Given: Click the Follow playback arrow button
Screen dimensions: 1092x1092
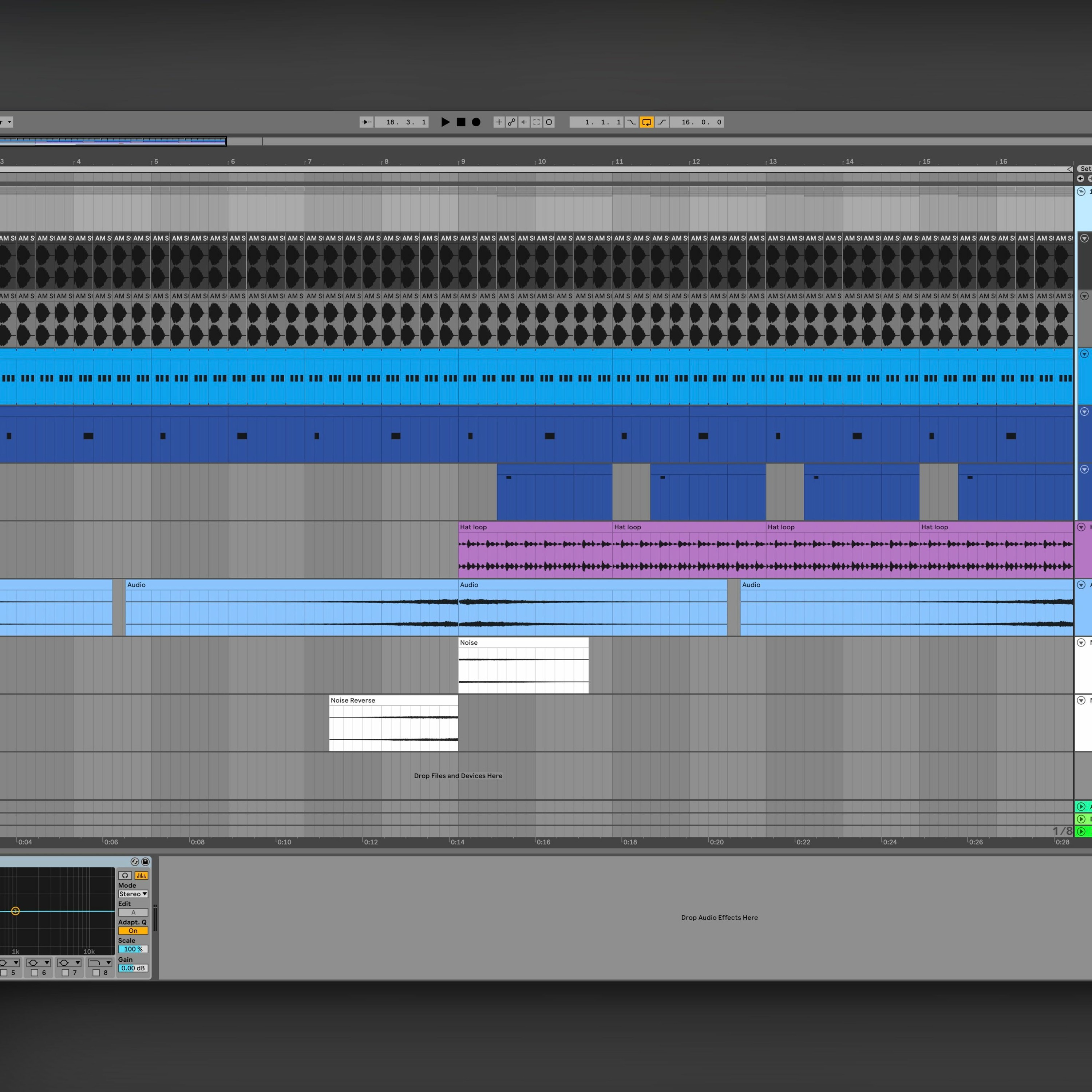Looking at the screenshot, I should coord(366,122).
